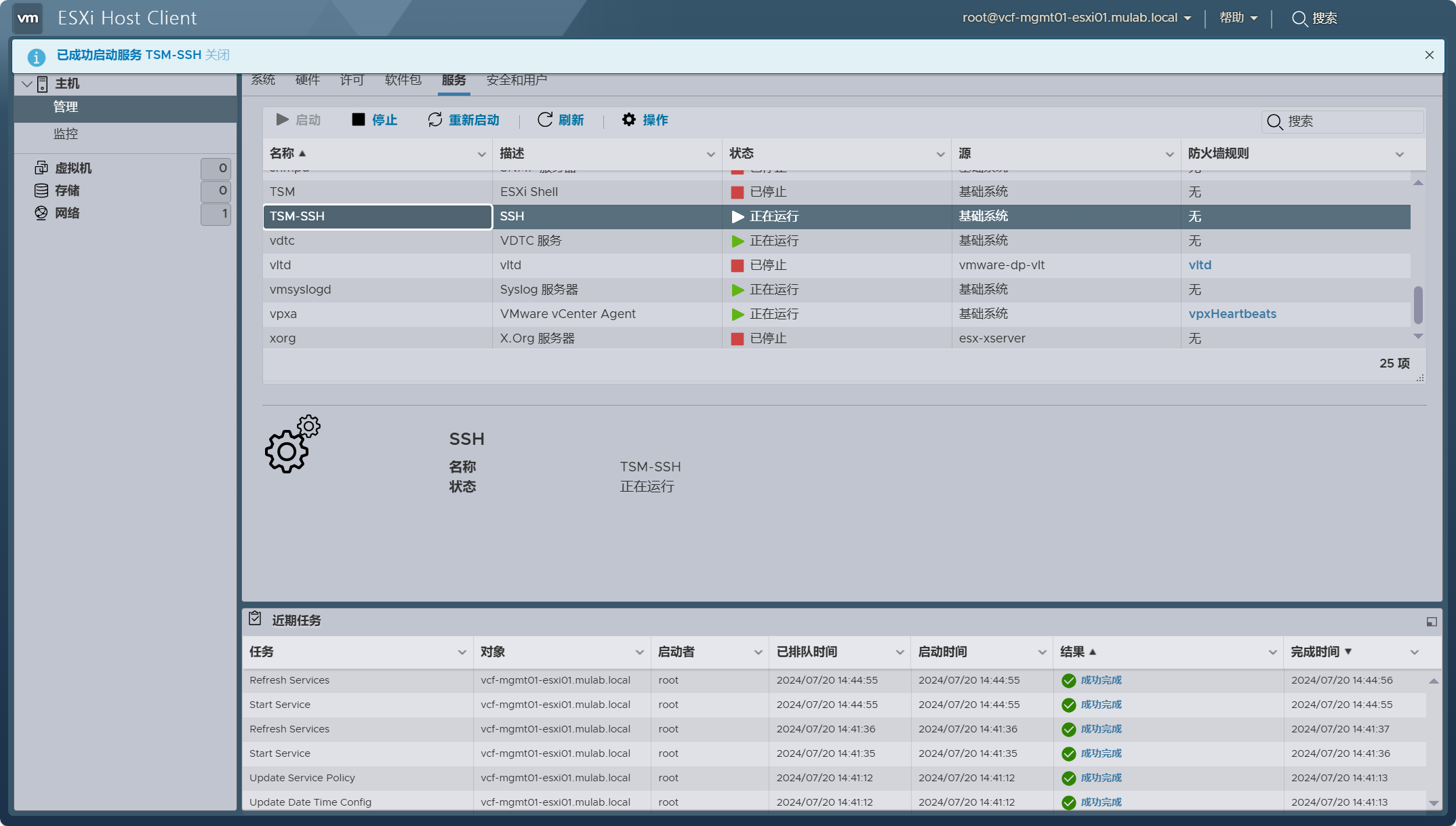Image resolution: width=1456 pixels, height=826 pixels.
Task: Collapse the 主机 host tree node
Action: pos(27,84)
